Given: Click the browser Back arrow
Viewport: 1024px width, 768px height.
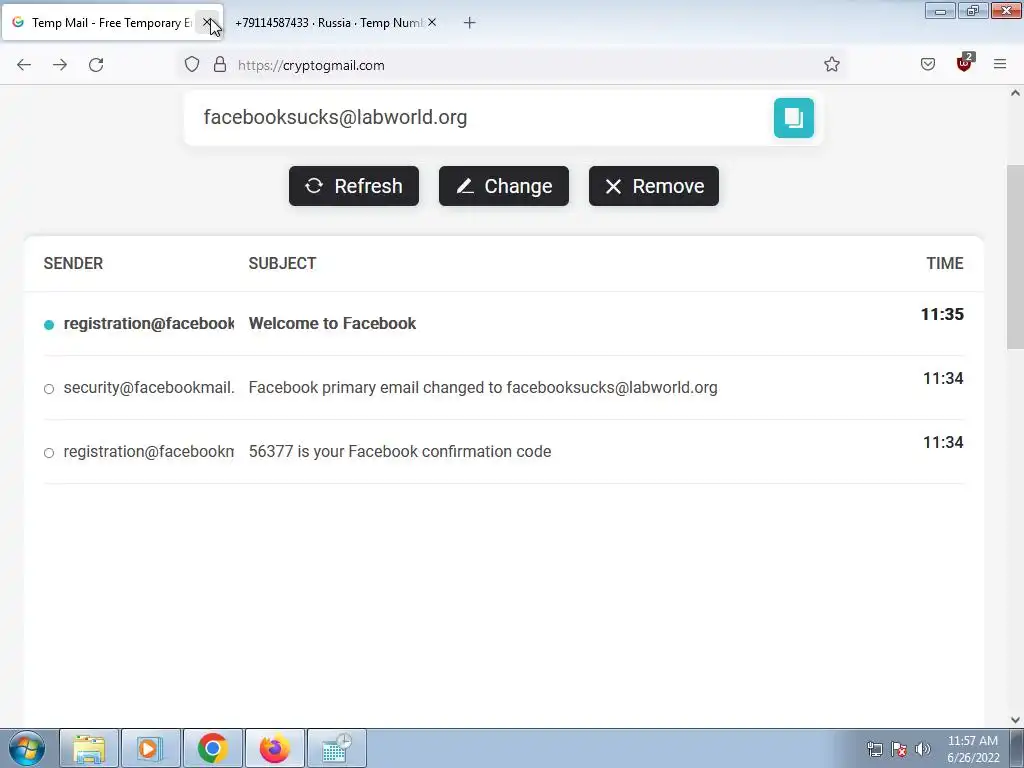Looking at the screenshot, I should (24, 65).
